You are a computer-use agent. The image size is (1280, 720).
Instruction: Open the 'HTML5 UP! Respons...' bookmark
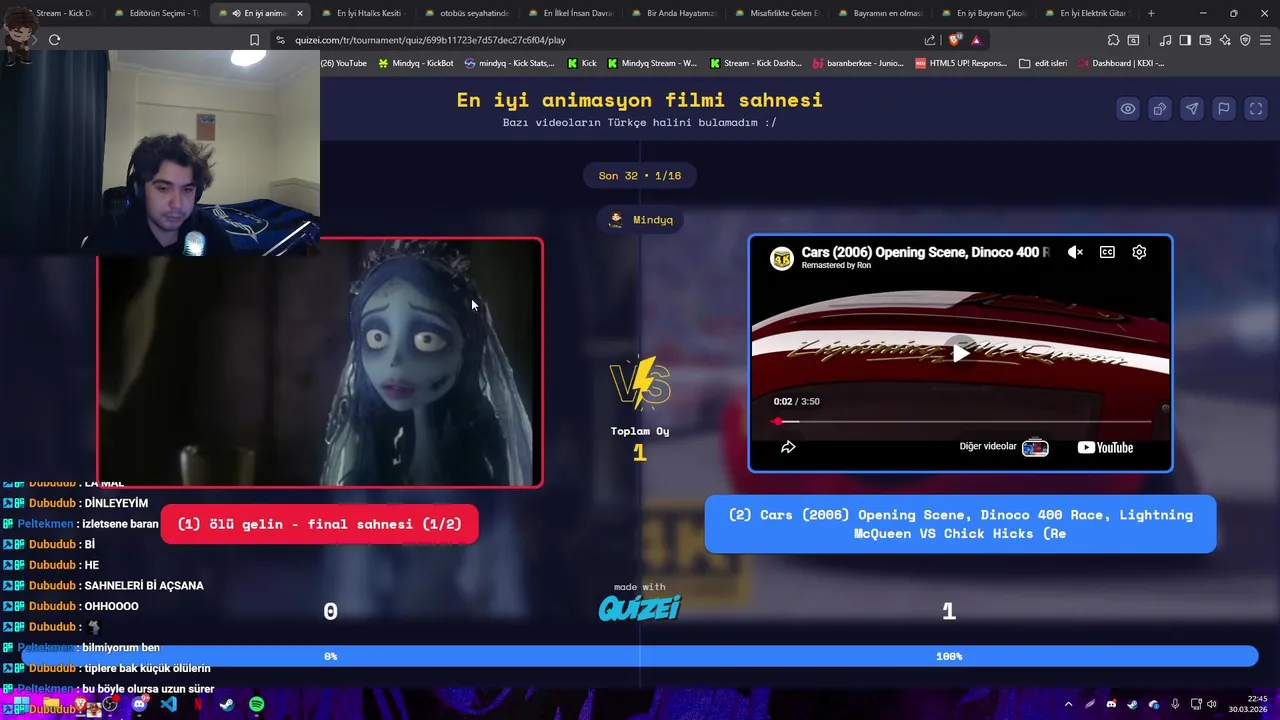[x=960, y=63]
